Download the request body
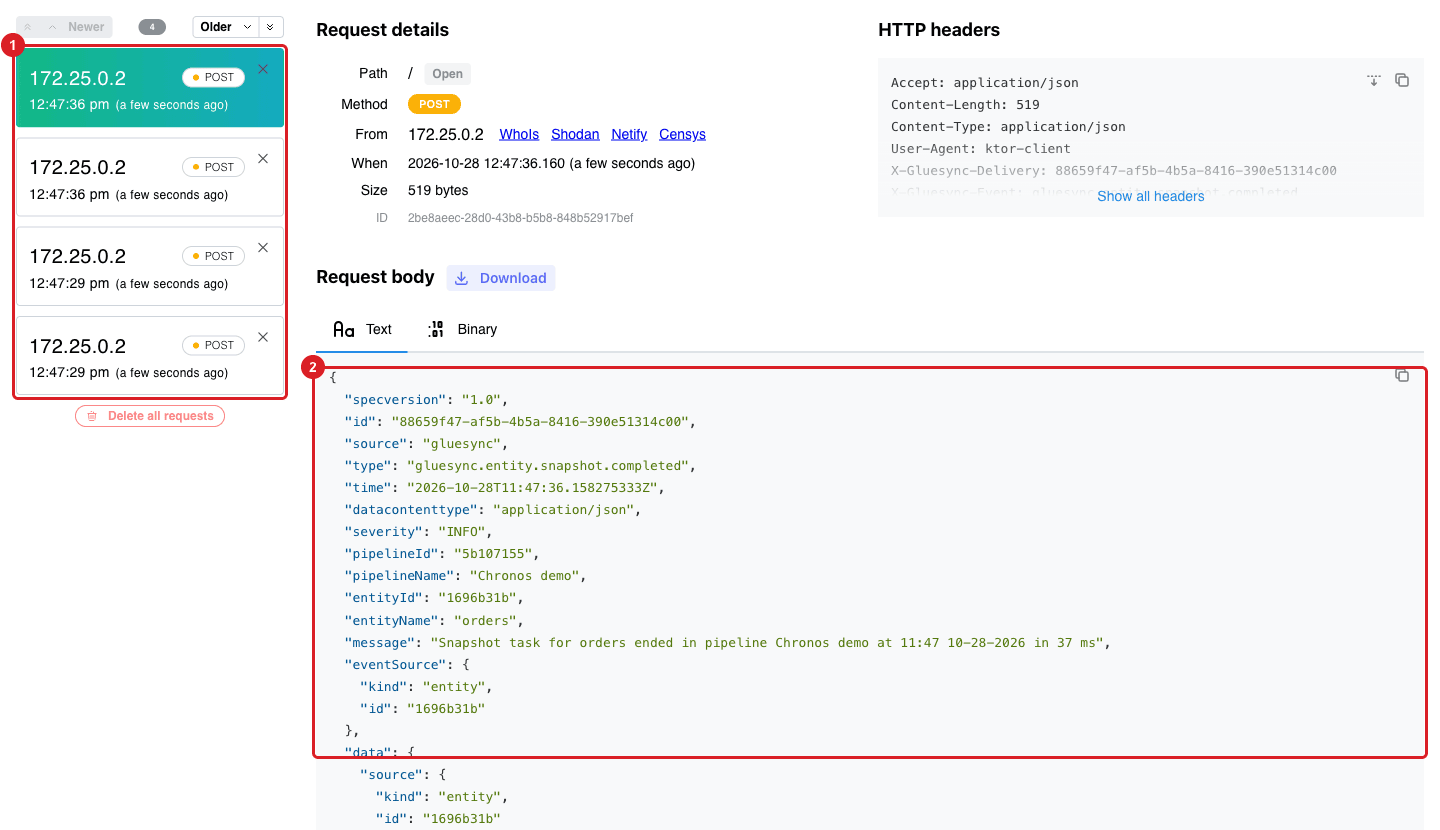The height and width of the screenshot is (830, 1440). [x=500, y=278]
